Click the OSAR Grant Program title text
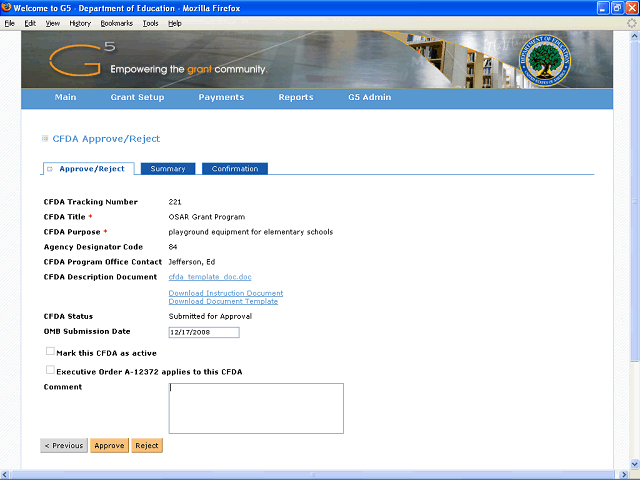640x480 pixels. click(x=207, y=217)
